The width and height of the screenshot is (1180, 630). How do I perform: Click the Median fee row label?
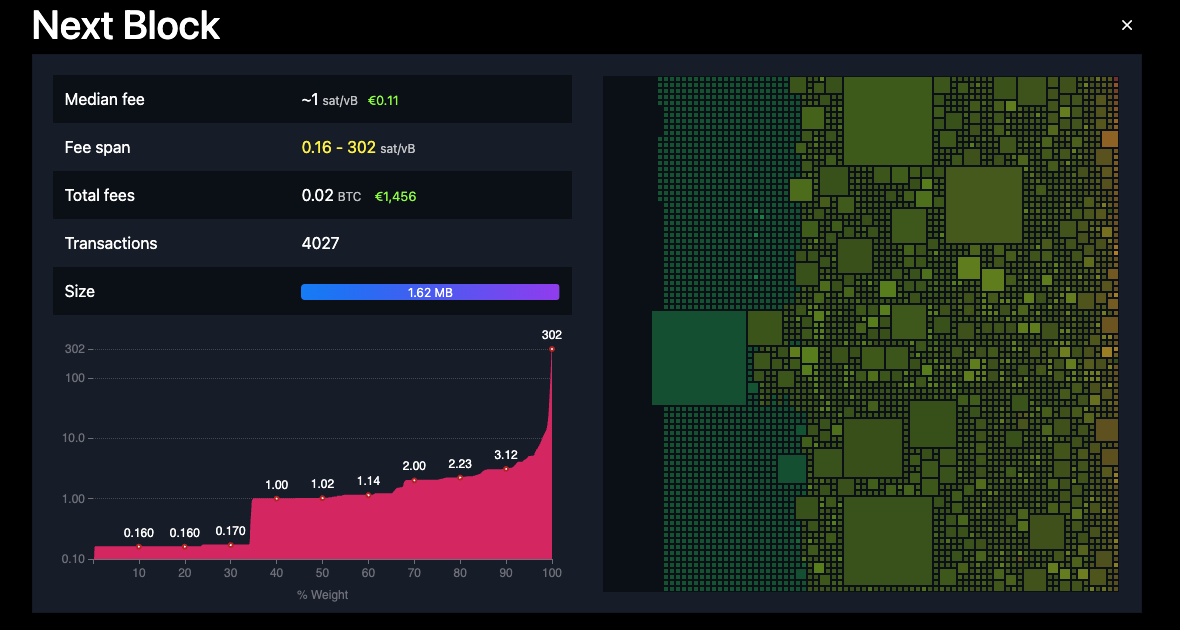105,100
